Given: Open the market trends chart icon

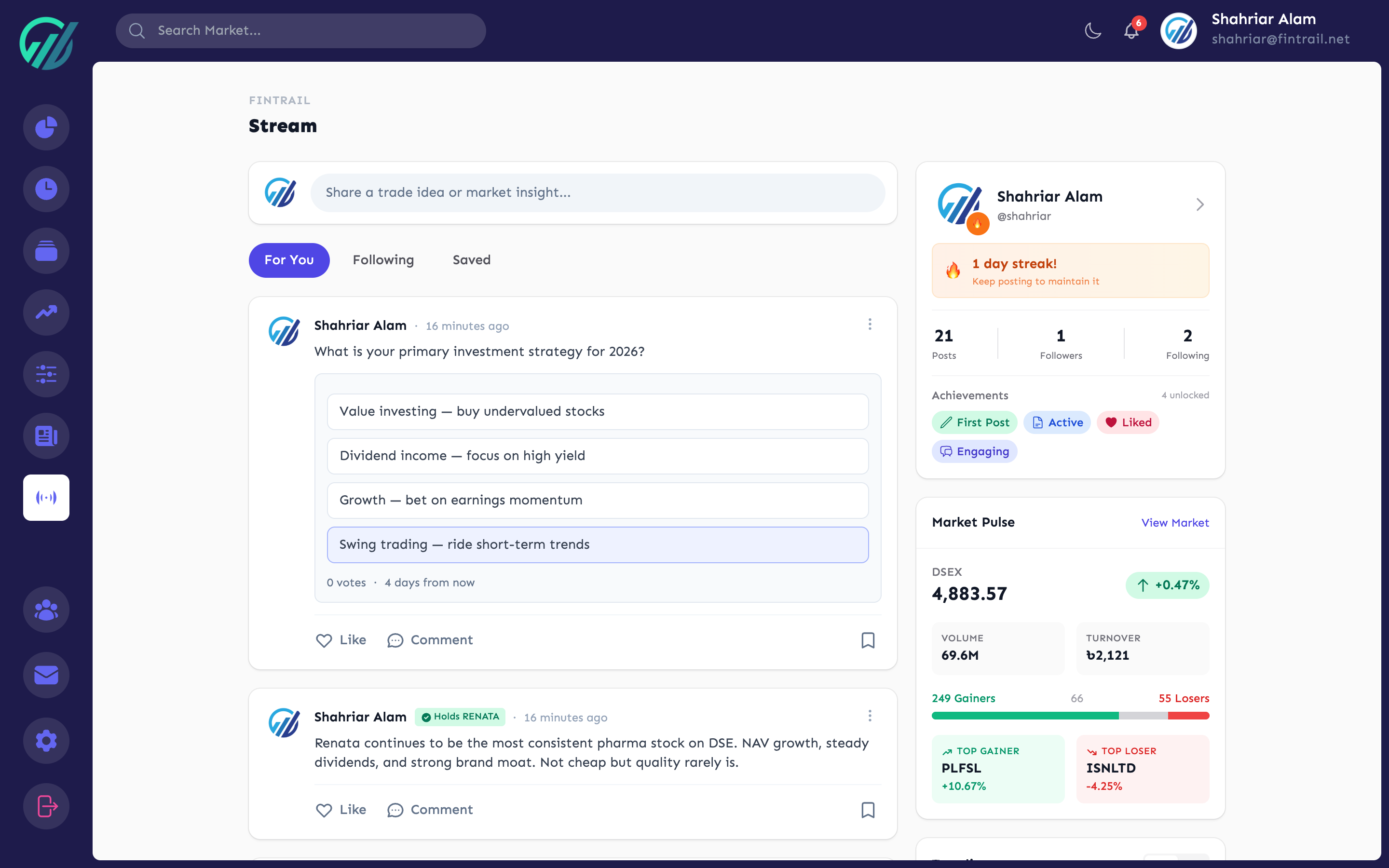Looking at the screenshot, I should pyautogui.click(x=46, y=312).
